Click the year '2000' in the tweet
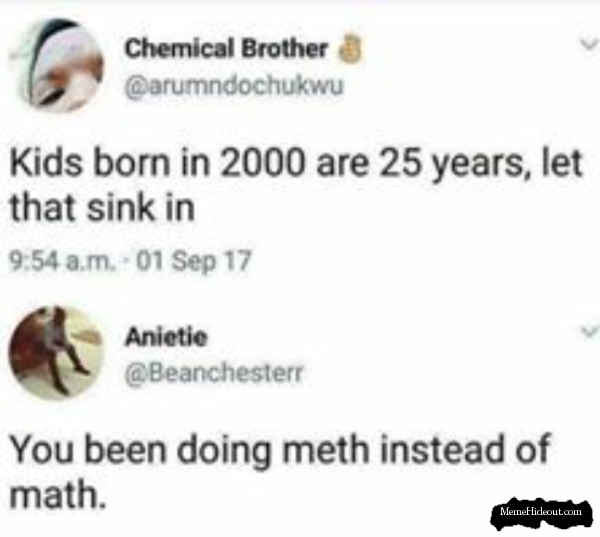The width and height of the screenshot is (600, 537). (x=262, y=163)
